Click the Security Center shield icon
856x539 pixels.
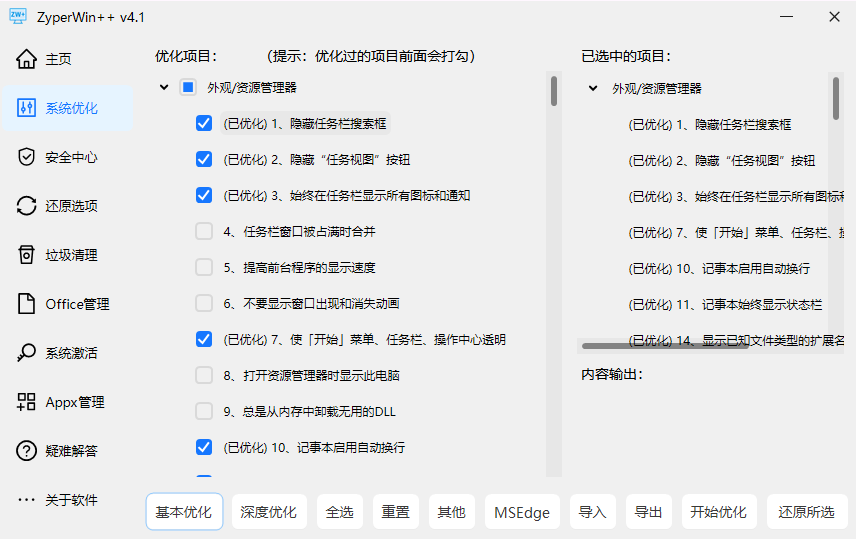click(x=26, y=157)
